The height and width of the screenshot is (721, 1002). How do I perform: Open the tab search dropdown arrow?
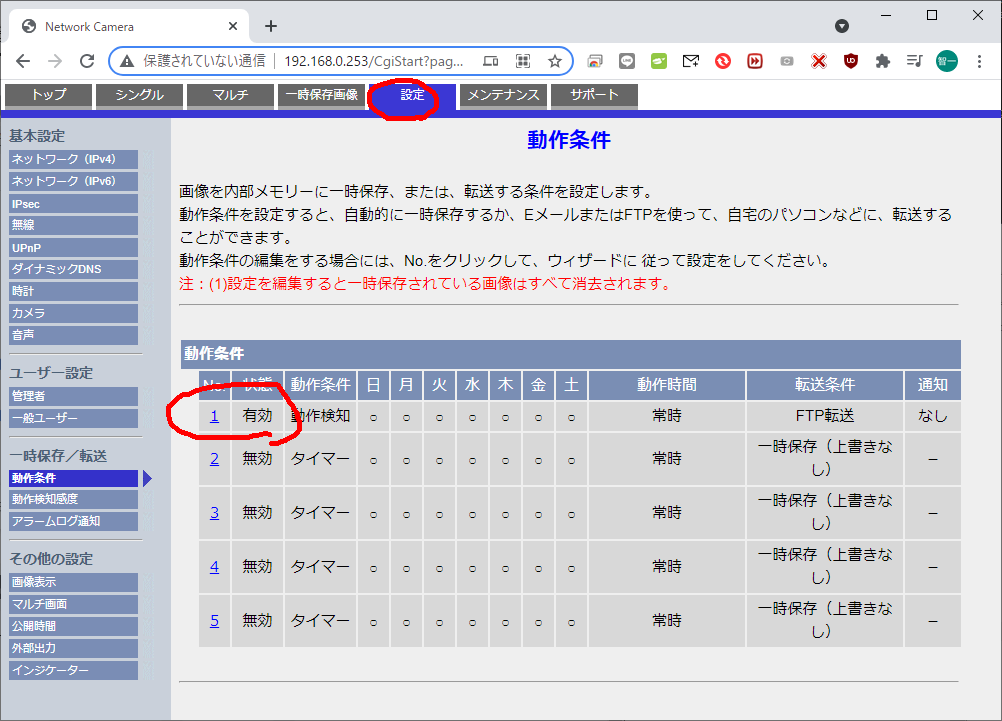(842, 26)
